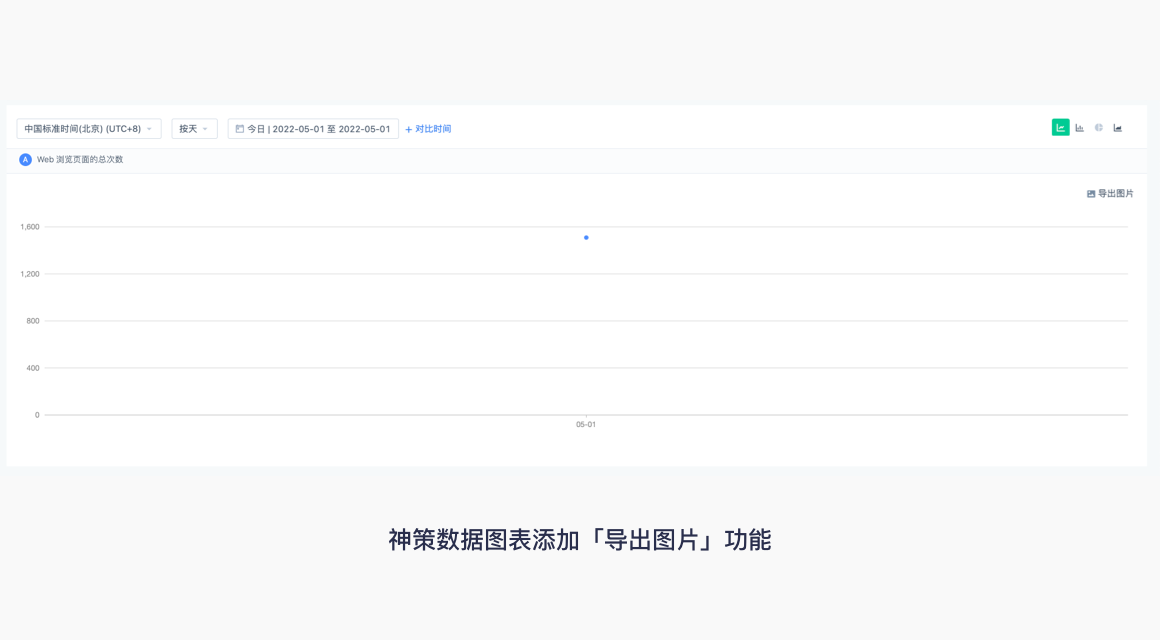Screen dimensions: 1160x640
Task: Switch to the pie chart view icon
Action: [1099, 128]
